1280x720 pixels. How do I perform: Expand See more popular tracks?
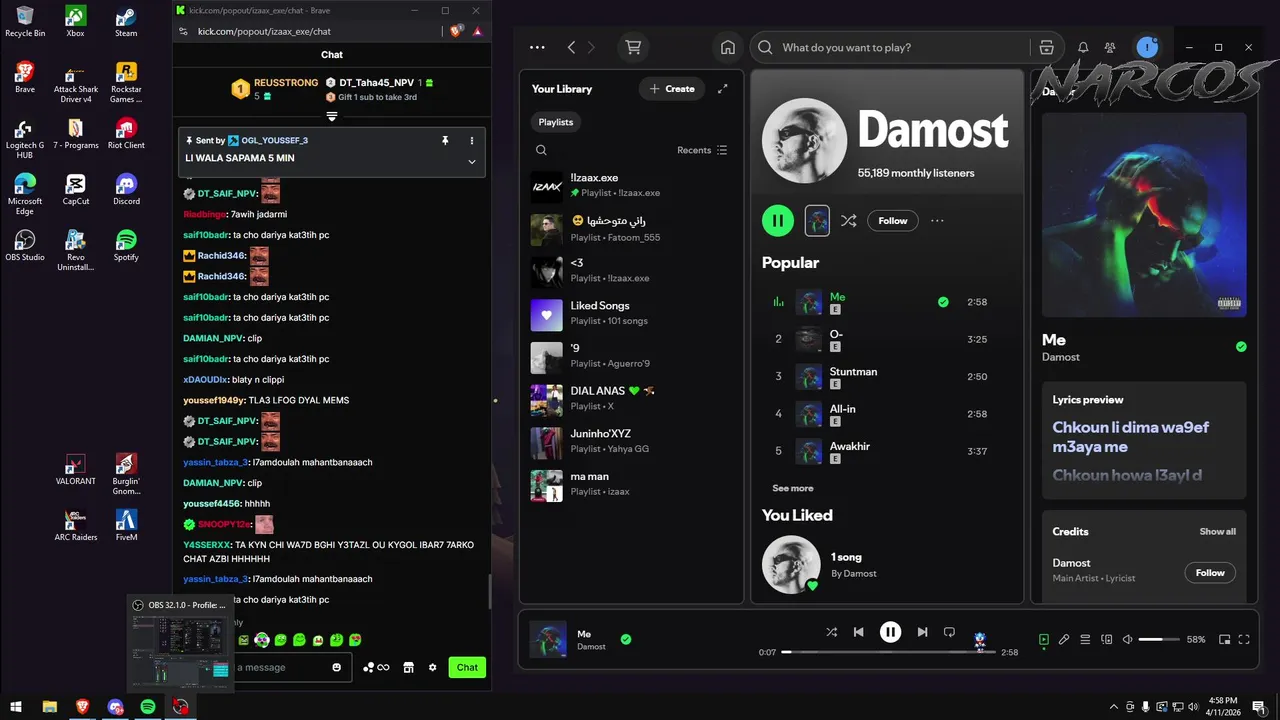click(793, 488)
